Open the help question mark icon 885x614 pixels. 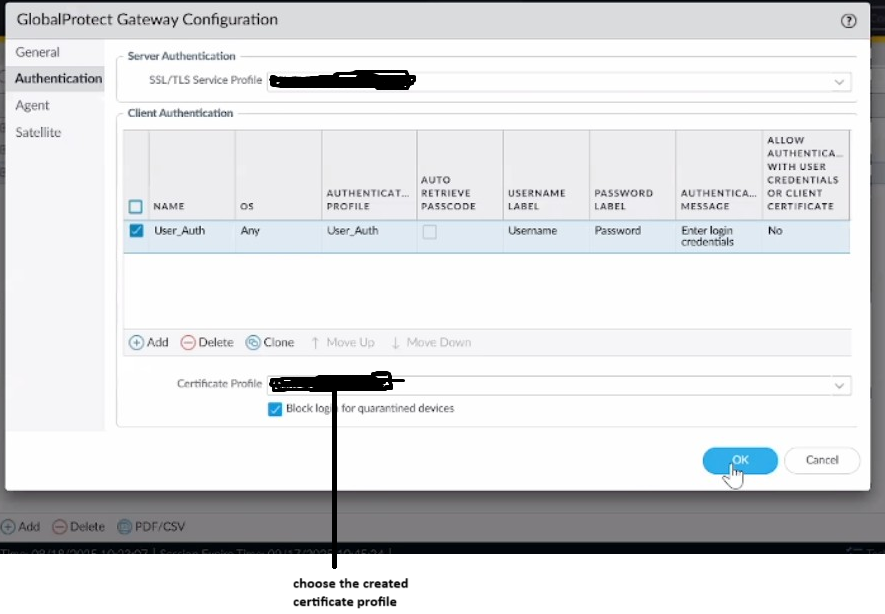(848, 21)
